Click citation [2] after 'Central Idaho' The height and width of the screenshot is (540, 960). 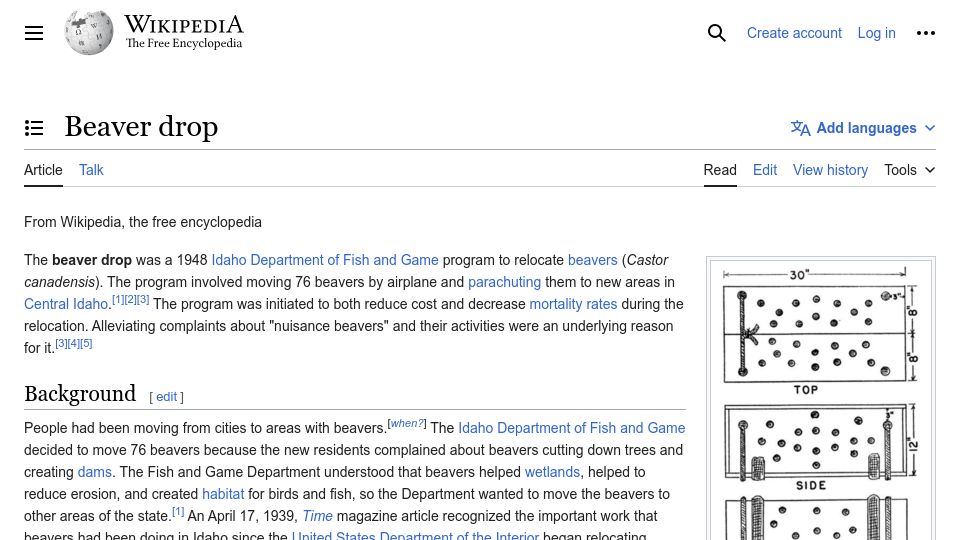click(x=130, y=299)
